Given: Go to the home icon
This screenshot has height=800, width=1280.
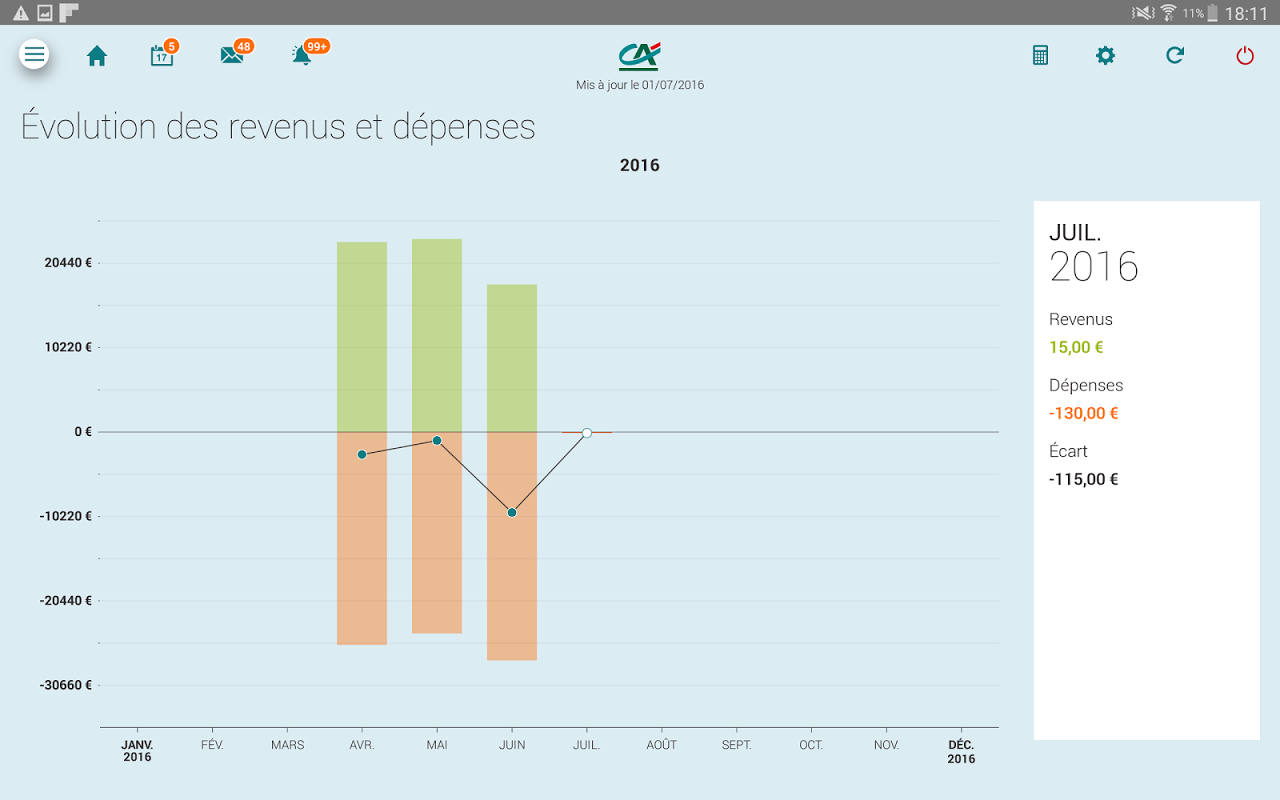Looking at the screenshot, I should click(97, 56).
